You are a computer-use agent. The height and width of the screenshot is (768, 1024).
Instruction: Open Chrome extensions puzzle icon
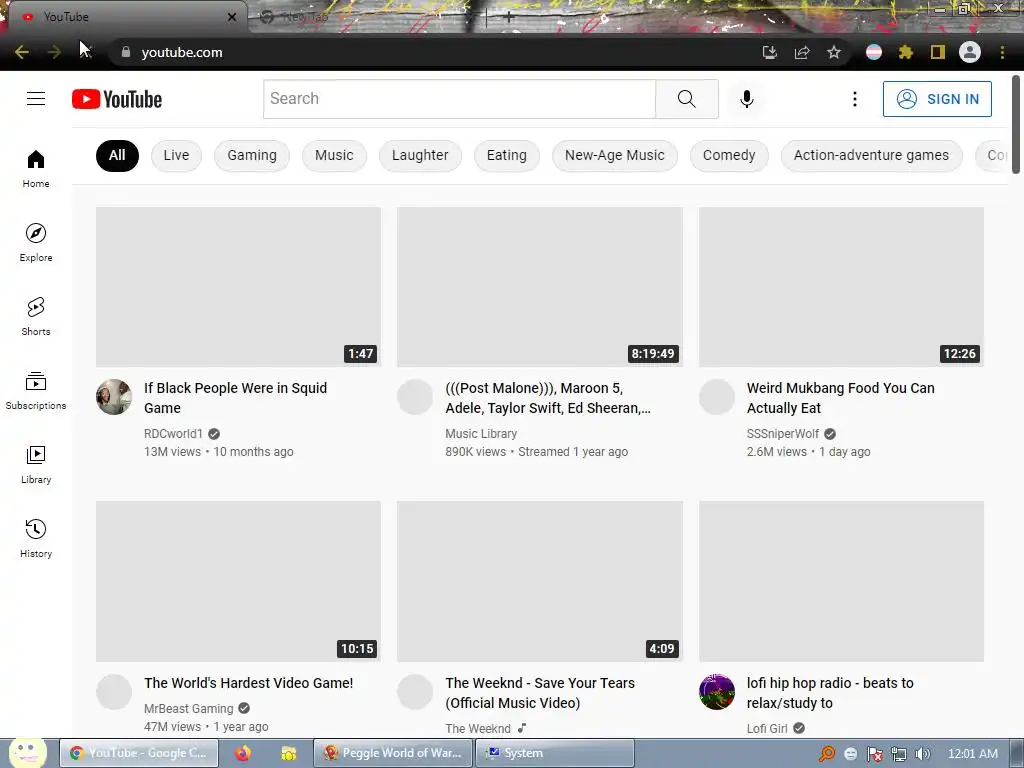point(906,52)
